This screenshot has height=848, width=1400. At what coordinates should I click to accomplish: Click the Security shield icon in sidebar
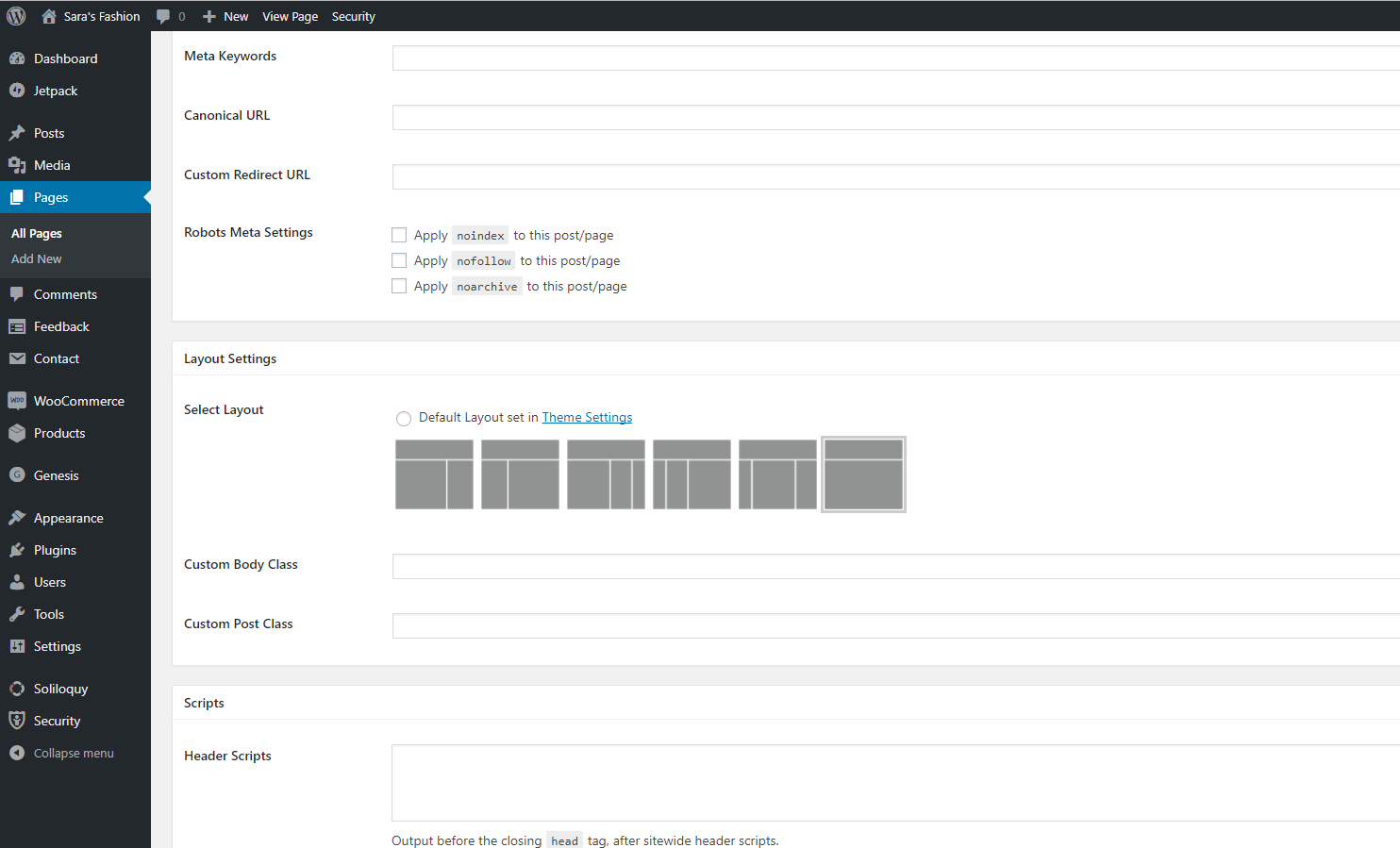click(x=17, y=721)
